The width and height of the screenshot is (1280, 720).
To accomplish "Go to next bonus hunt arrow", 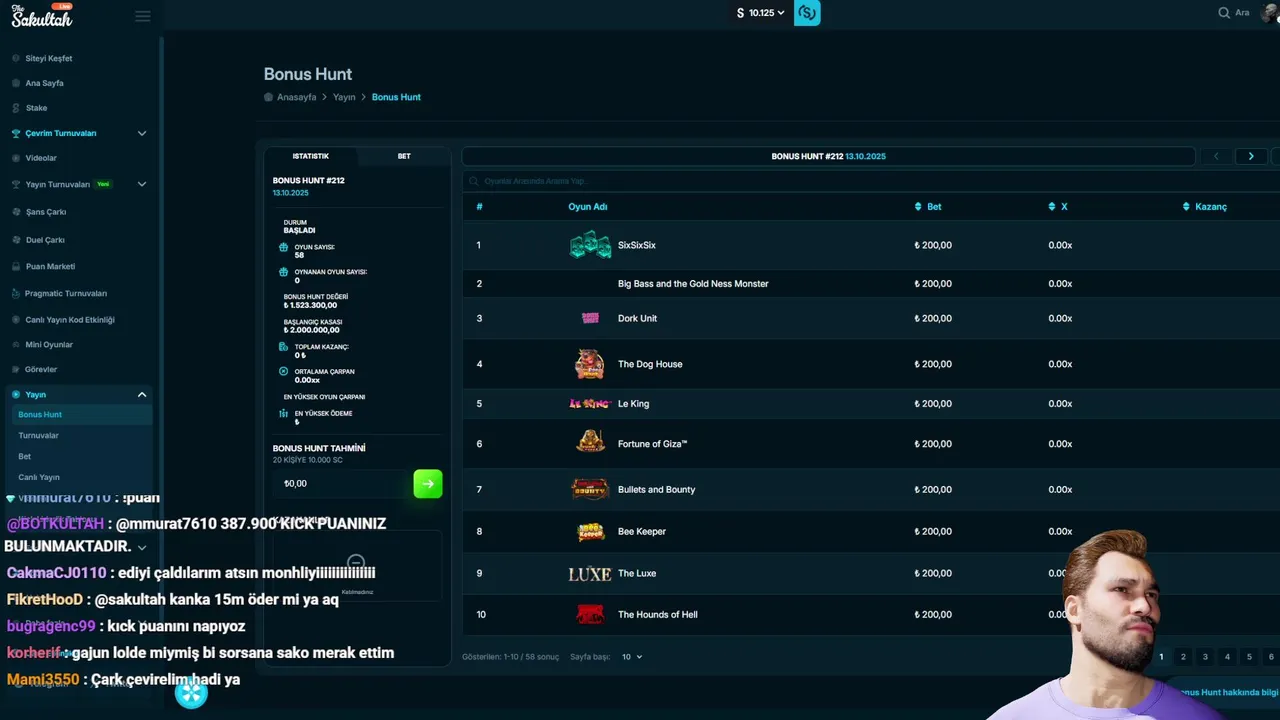I will click(1251, 156).
